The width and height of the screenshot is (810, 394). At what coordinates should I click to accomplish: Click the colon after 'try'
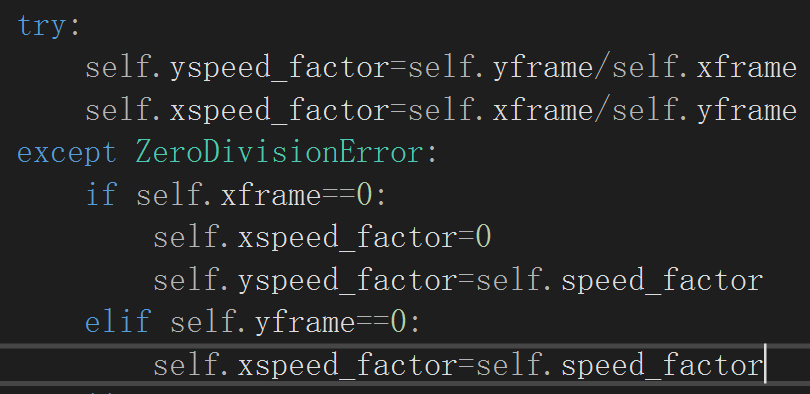click(x=75, y=27)
